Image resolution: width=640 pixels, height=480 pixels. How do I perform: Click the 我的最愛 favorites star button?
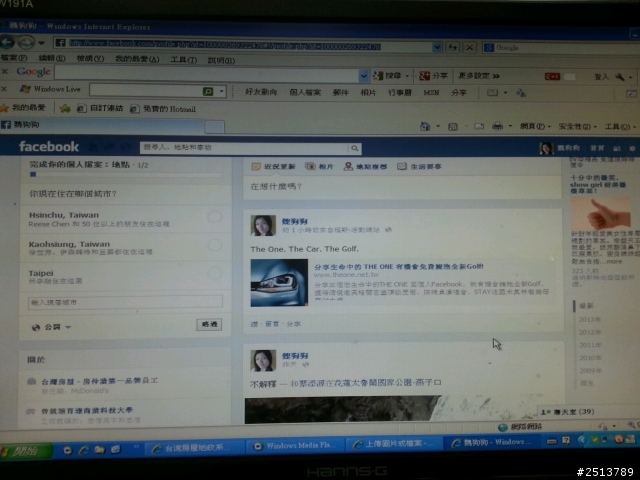23,107
